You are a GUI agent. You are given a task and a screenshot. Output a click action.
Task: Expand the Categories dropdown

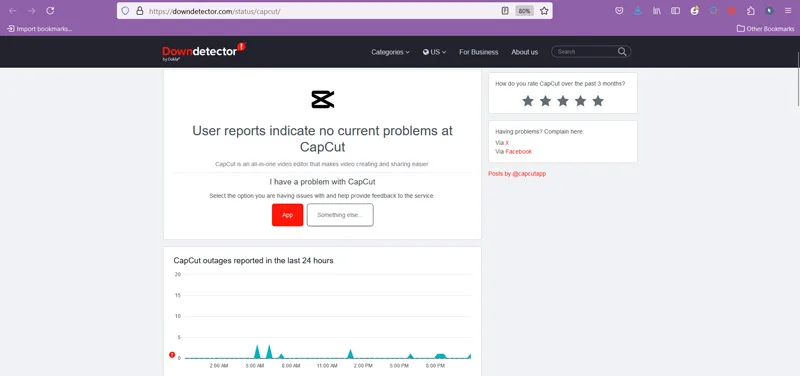pos(390,52)
